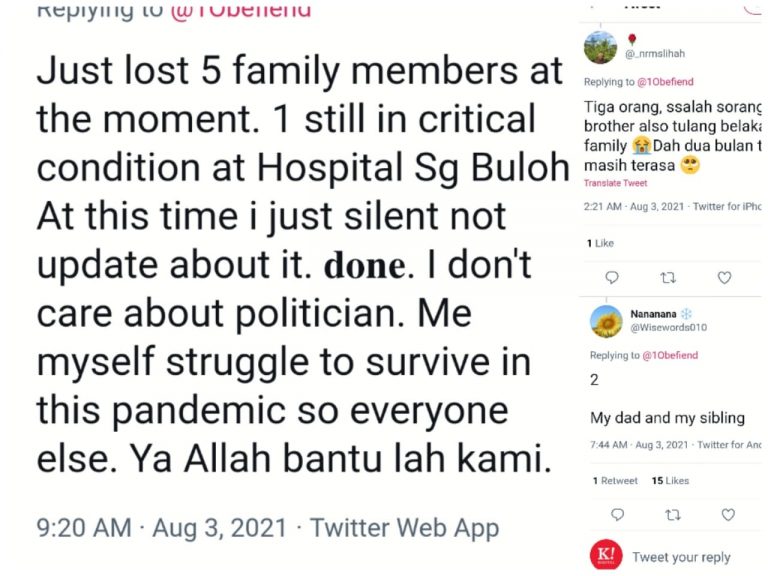Click reply icon under _nrmslihah's tweet

click(x=612, y=278)
